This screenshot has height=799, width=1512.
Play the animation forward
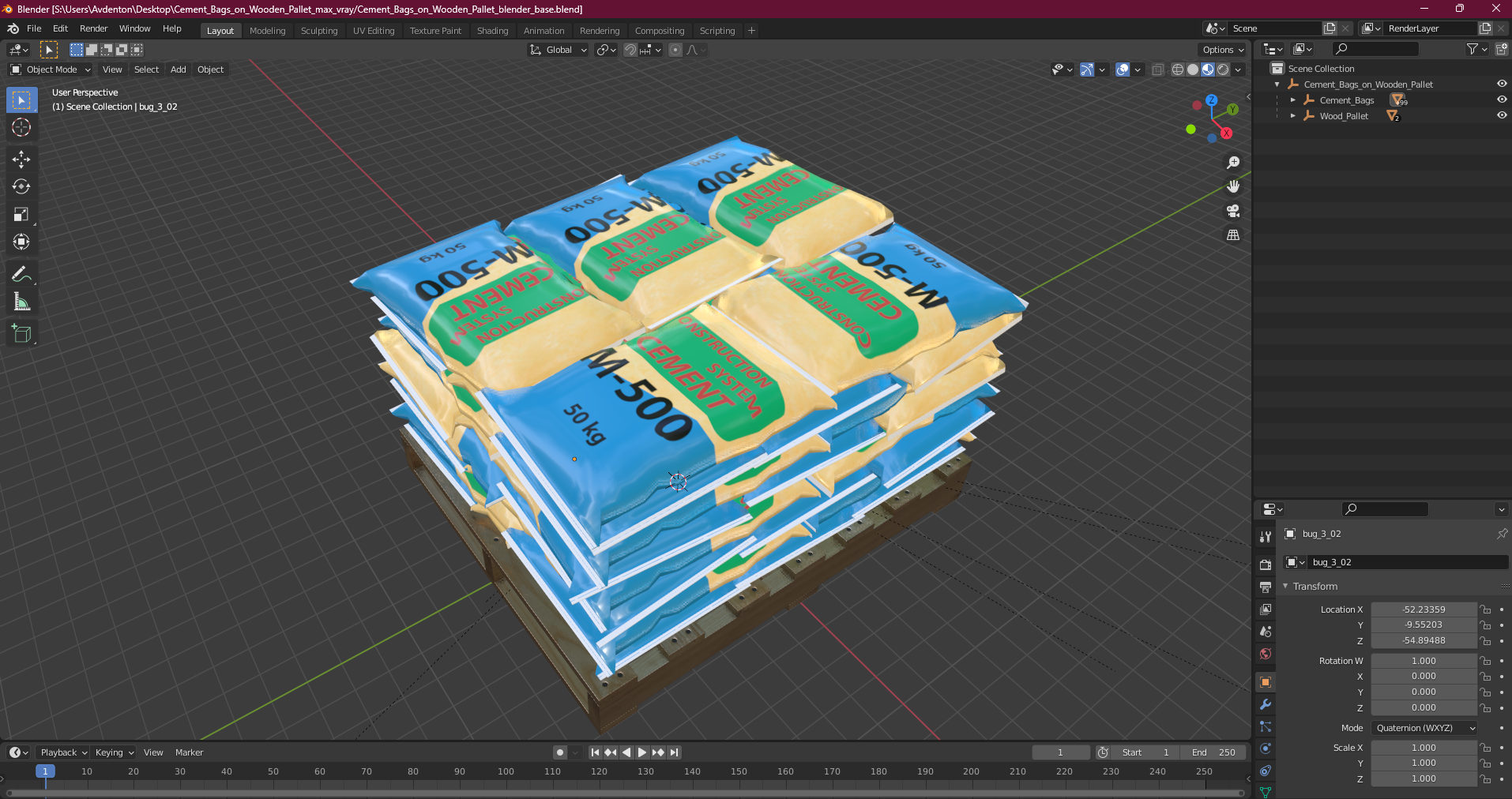pos(642,752)
